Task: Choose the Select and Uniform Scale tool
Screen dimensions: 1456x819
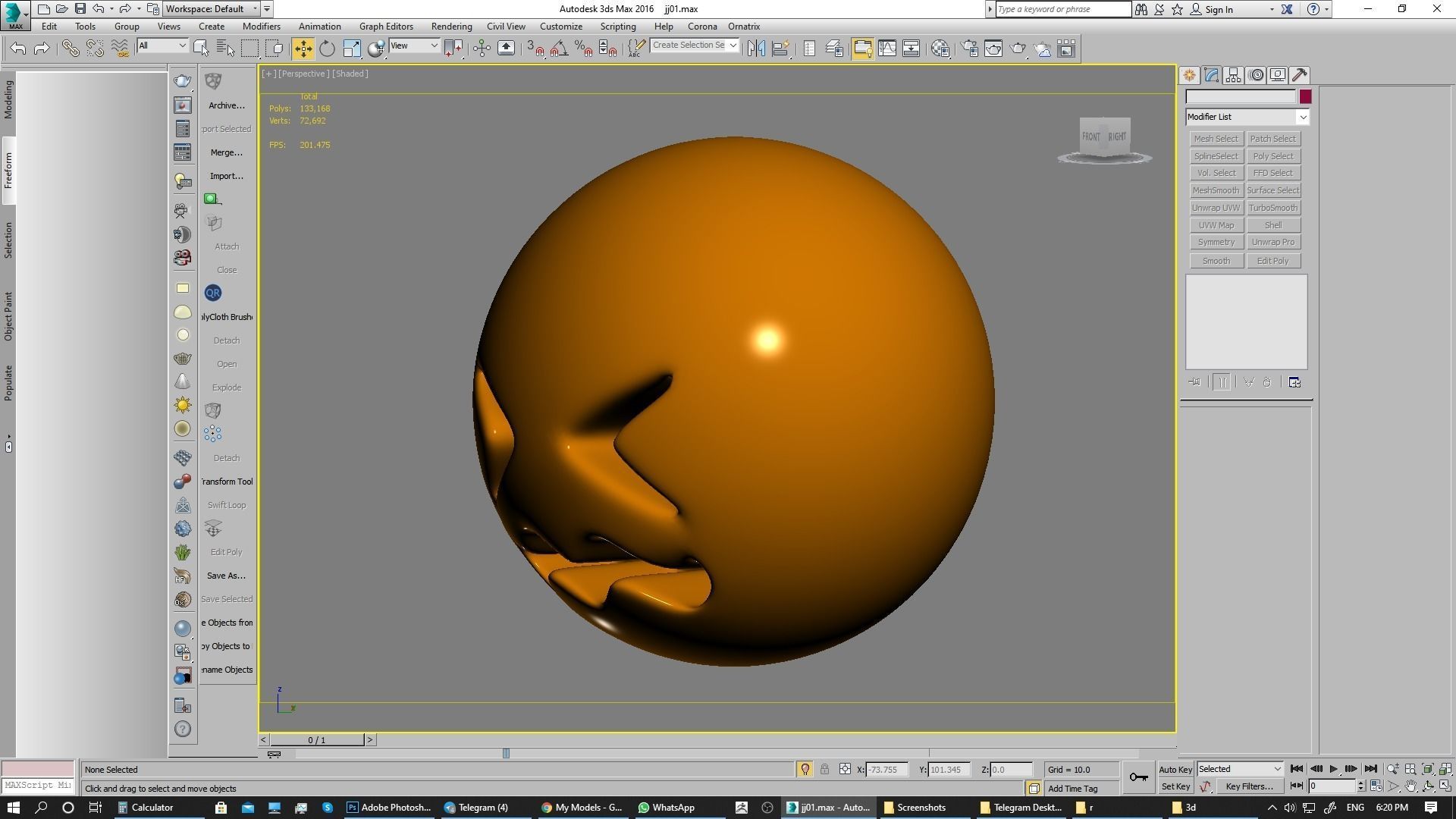Action: click(352, 49)
